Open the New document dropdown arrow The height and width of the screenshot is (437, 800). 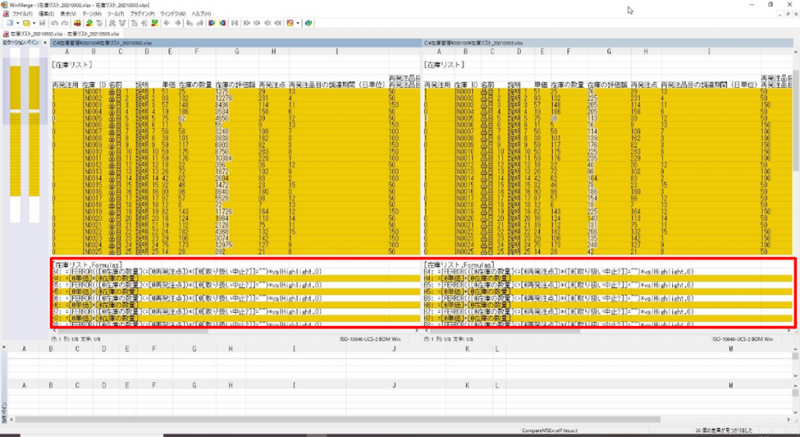[x=18, y=23]
